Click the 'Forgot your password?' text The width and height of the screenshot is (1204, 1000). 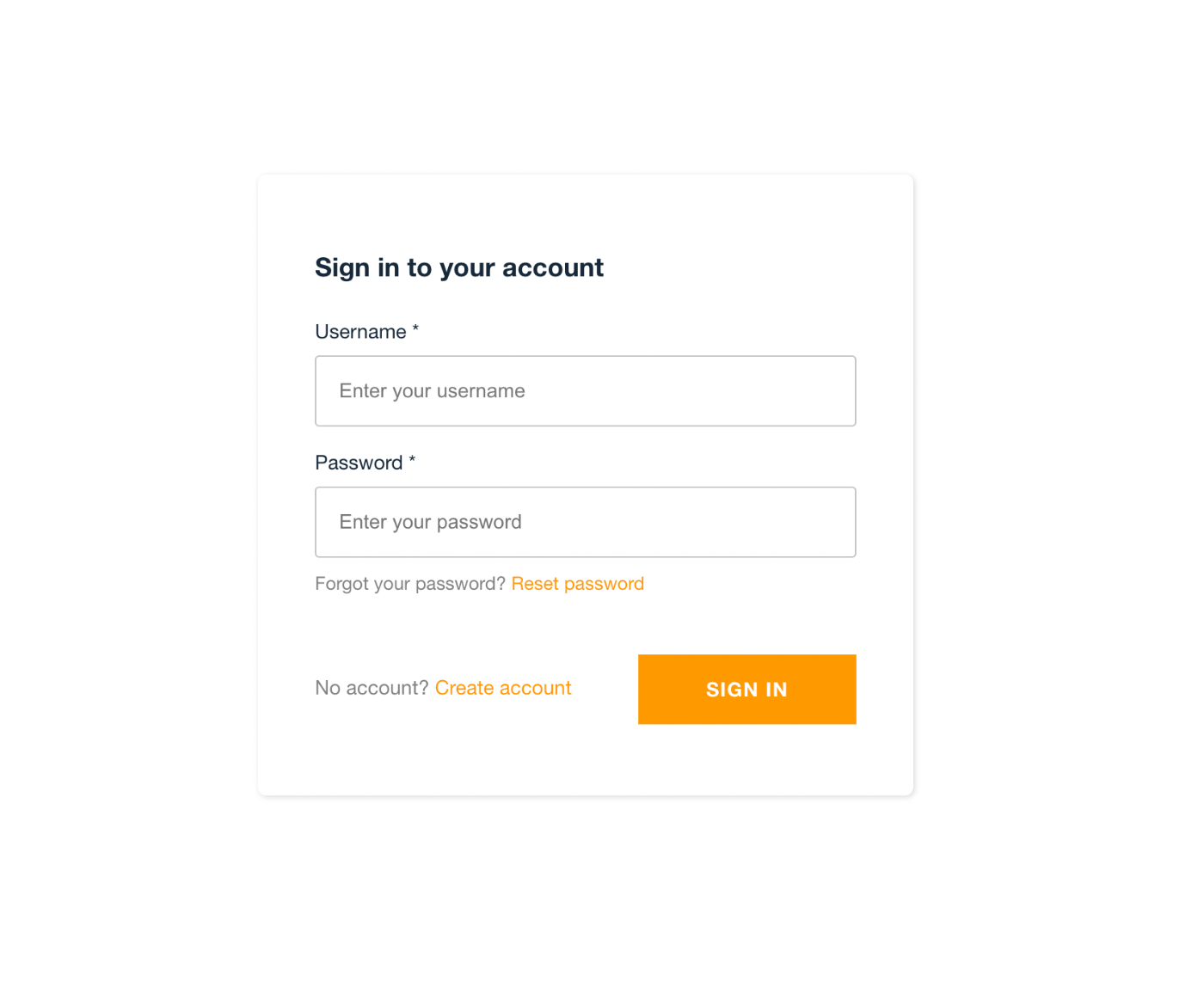[x=409, y=584]
